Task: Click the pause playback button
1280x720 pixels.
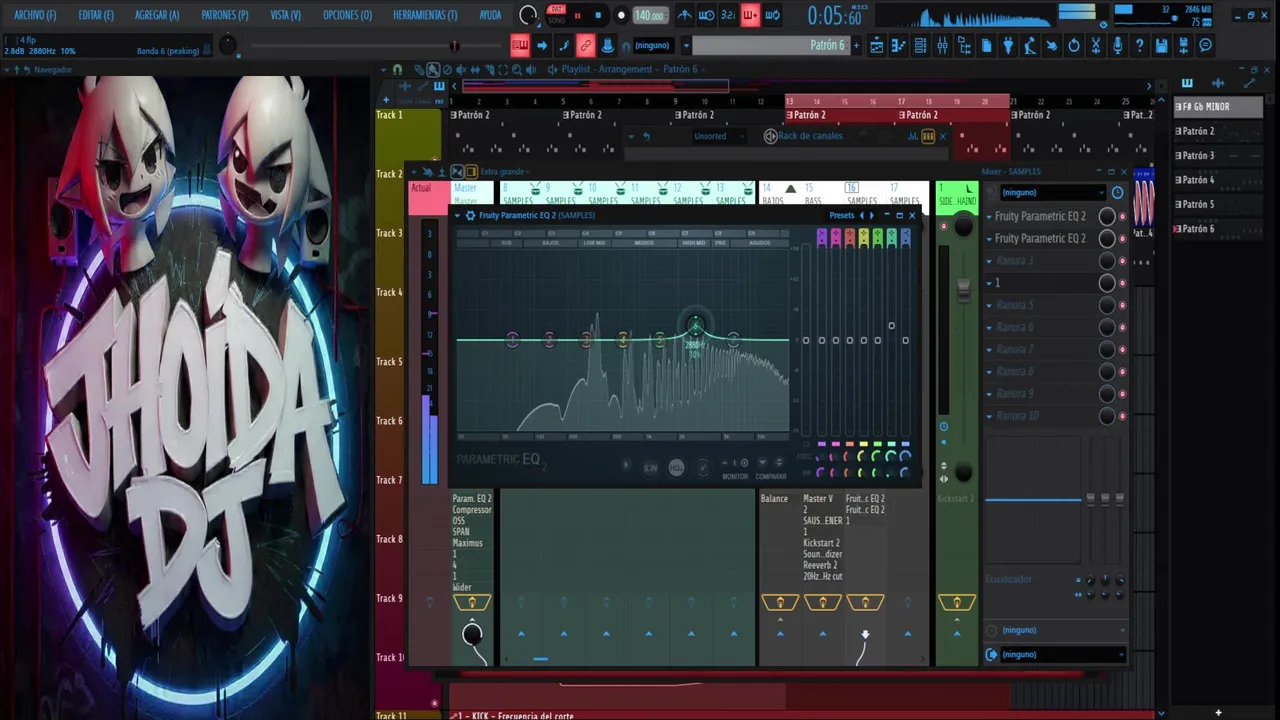Action: tap(577, 15)
